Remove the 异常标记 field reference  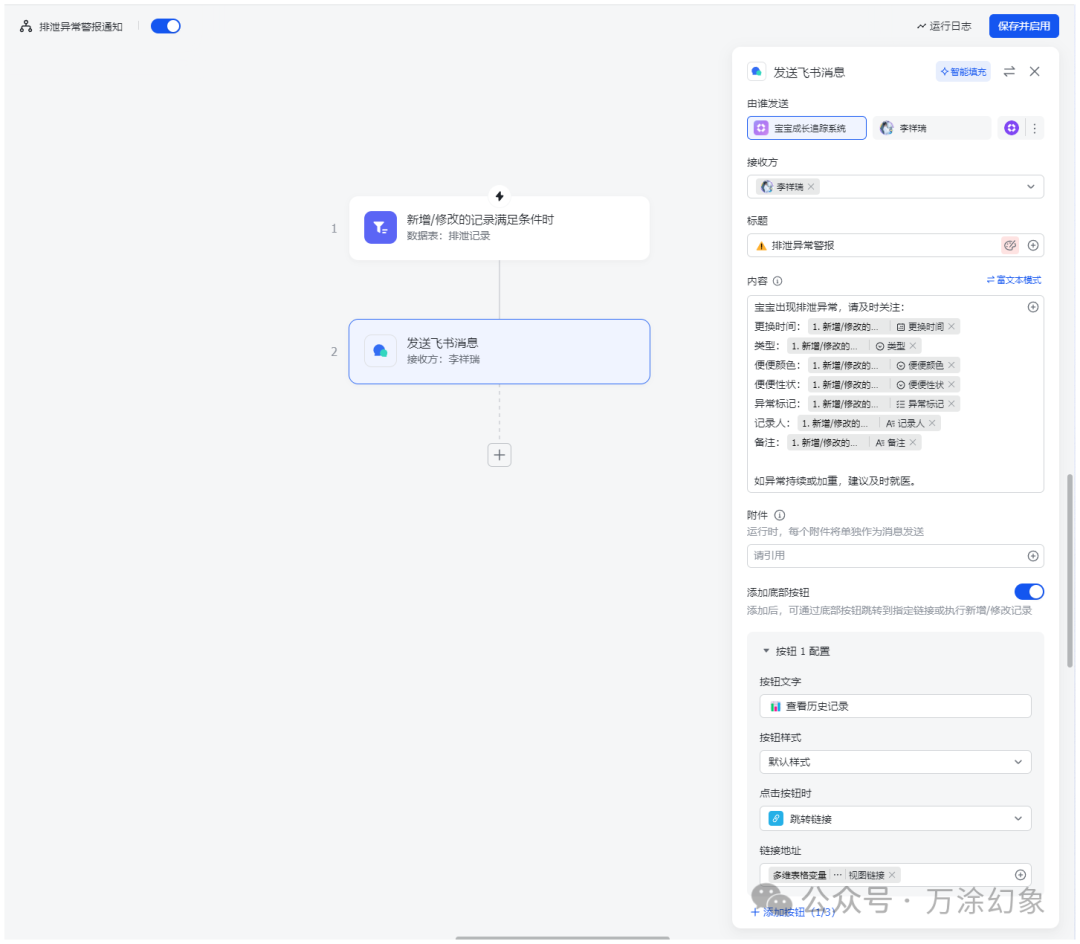coord(951,403)
